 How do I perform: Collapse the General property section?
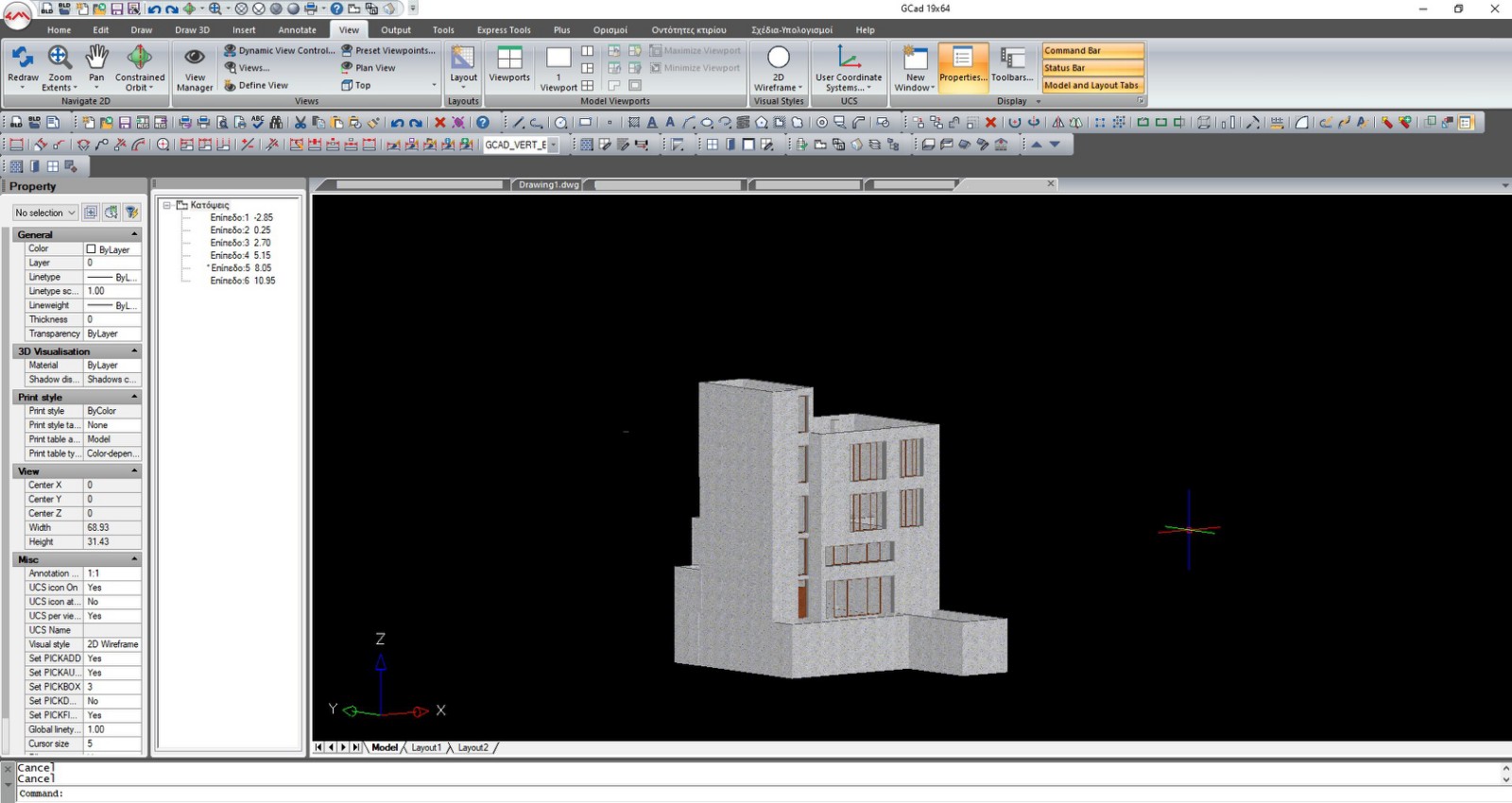(134, 234)
